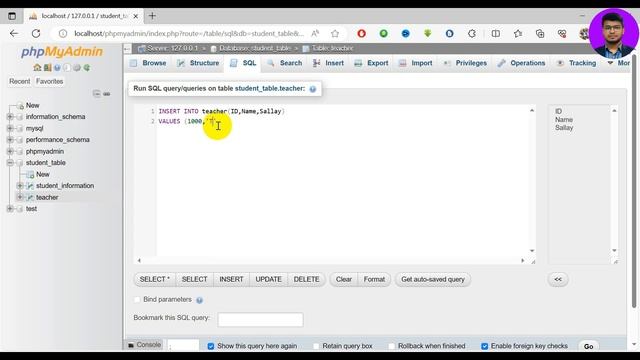Collapse the navigation panel arrow
This screenshot has height=360, width=640.
pos(127,49)
